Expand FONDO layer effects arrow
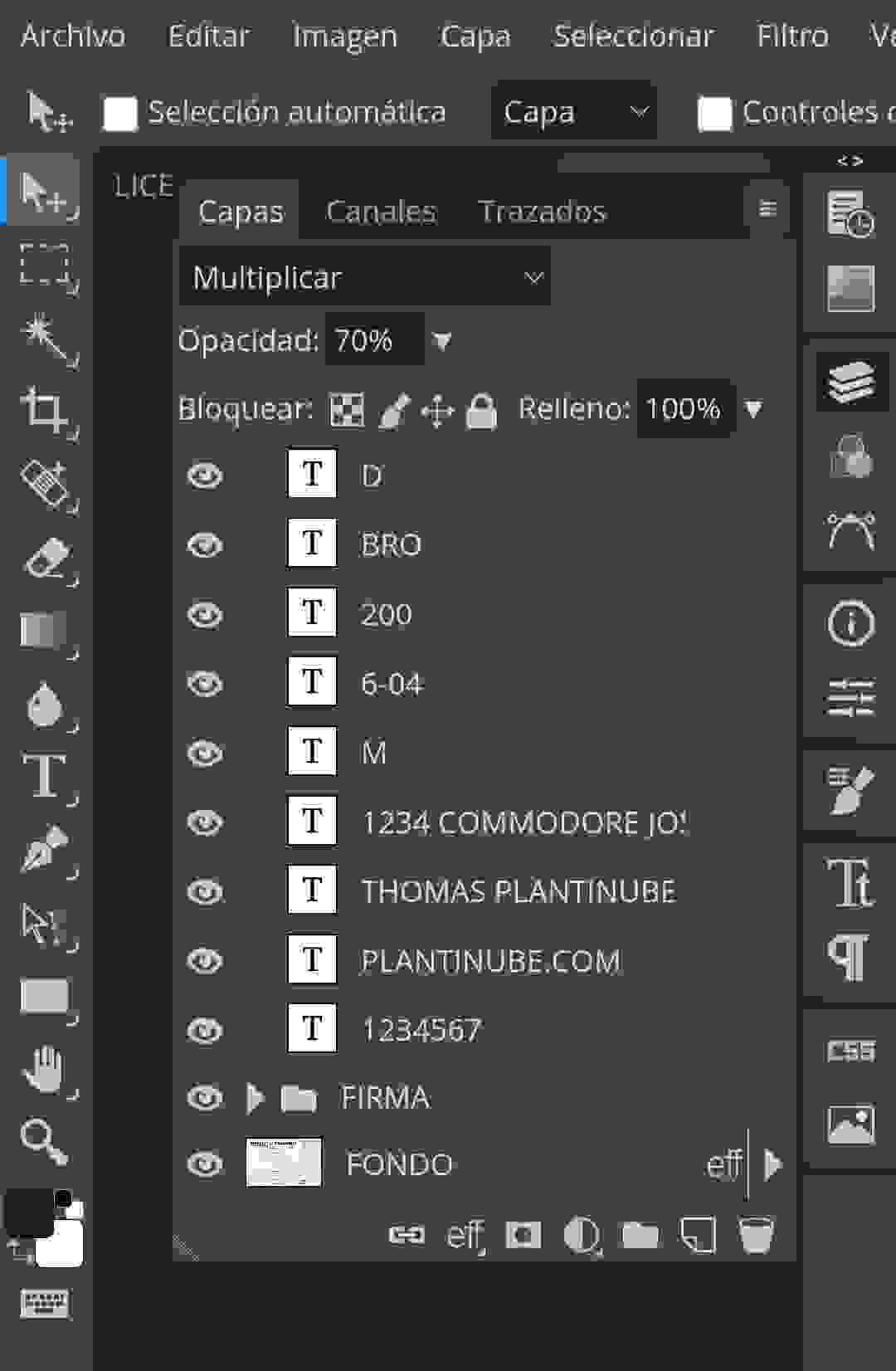The width and height of the screenshot is (896, 1371). [x=772, y=1164]
